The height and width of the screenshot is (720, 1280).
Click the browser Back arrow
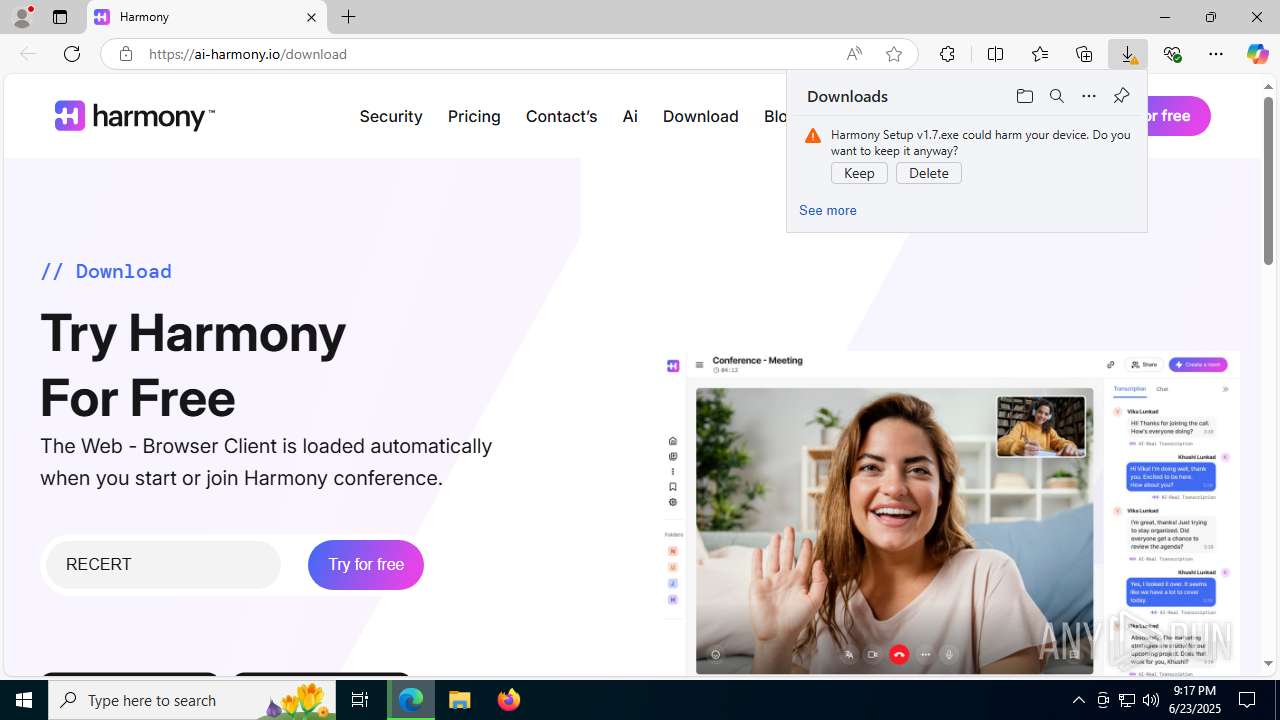pos(28,54)
